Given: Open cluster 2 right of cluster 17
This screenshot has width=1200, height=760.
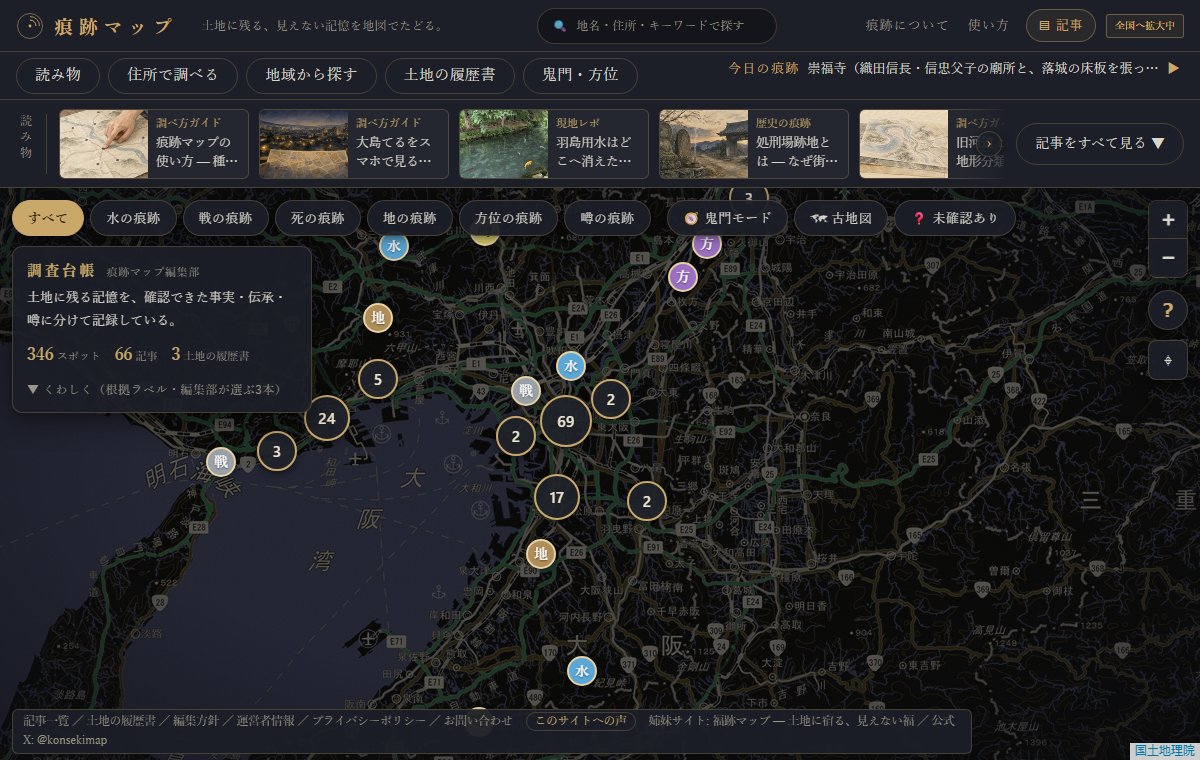Looking at the screenshot, I should pos(647,501).
